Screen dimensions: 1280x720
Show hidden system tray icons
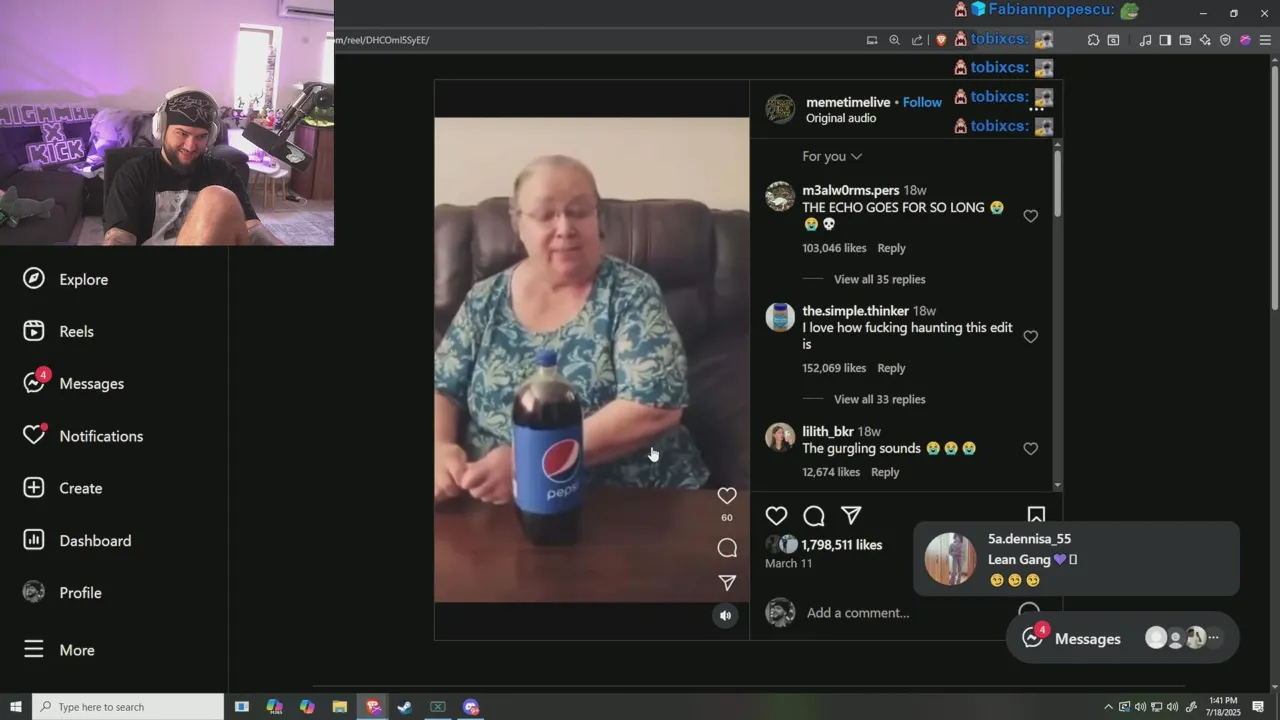coord(1108,707)
